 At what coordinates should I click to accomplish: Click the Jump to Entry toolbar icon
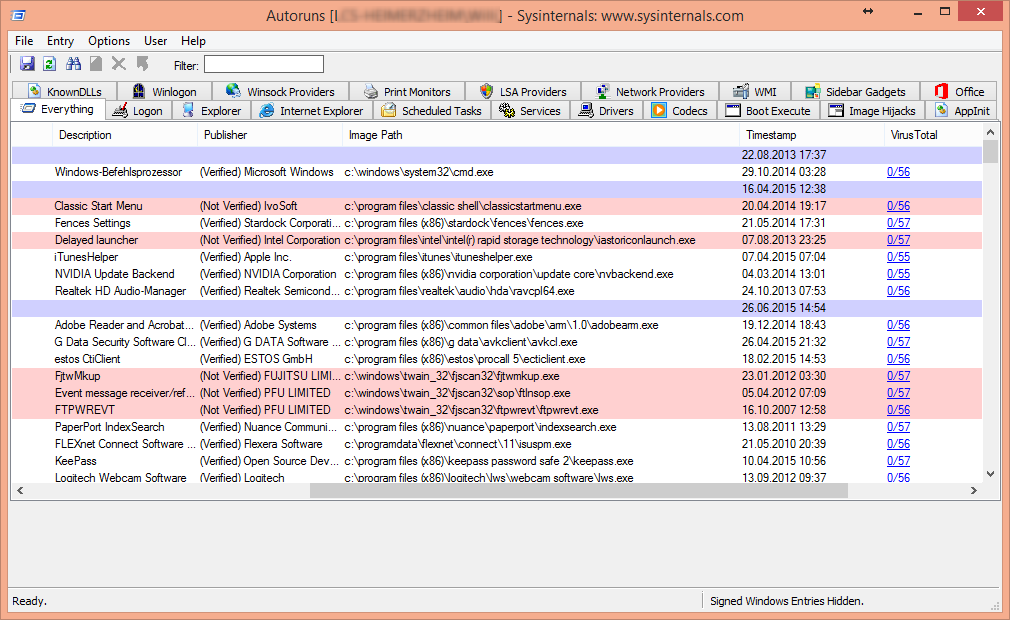tap(142, 64)
